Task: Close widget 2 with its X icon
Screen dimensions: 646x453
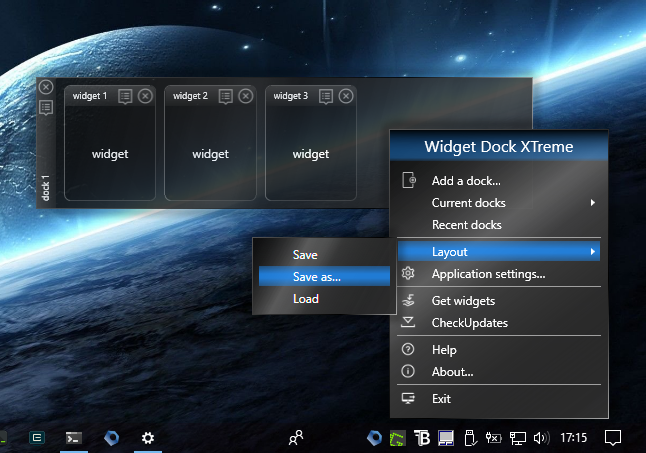Action: tap(246, 96)
